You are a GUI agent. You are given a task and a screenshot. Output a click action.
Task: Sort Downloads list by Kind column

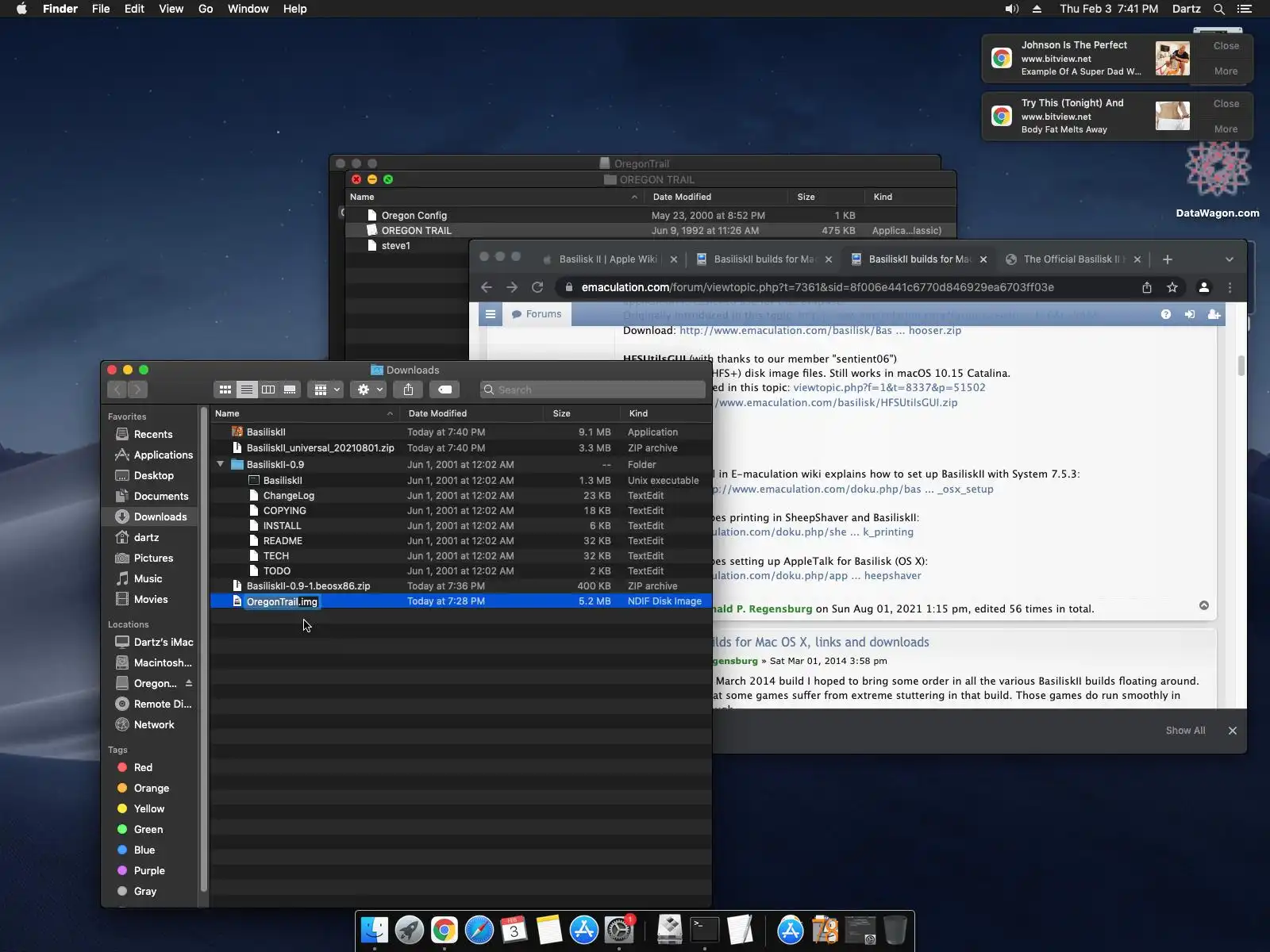click(x=665, y=413)
